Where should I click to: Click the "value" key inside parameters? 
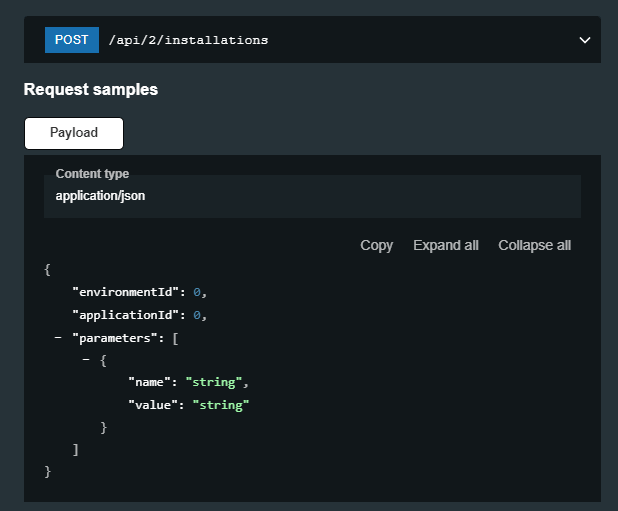point(156,405)
